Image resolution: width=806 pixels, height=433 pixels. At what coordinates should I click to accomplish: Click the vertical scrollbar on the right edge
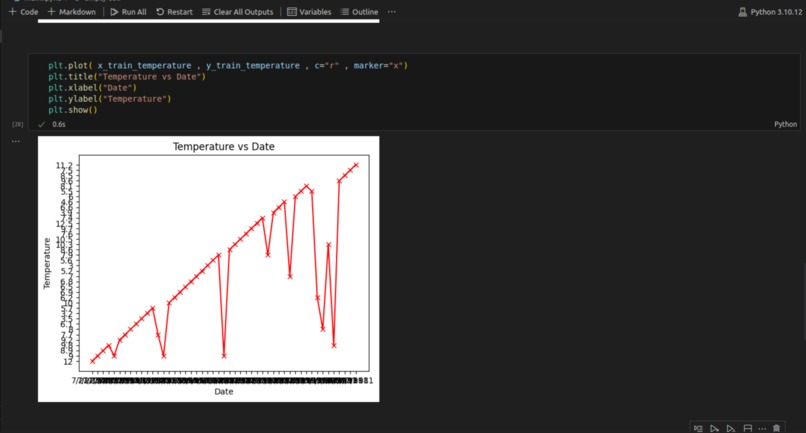click(803, 301)
